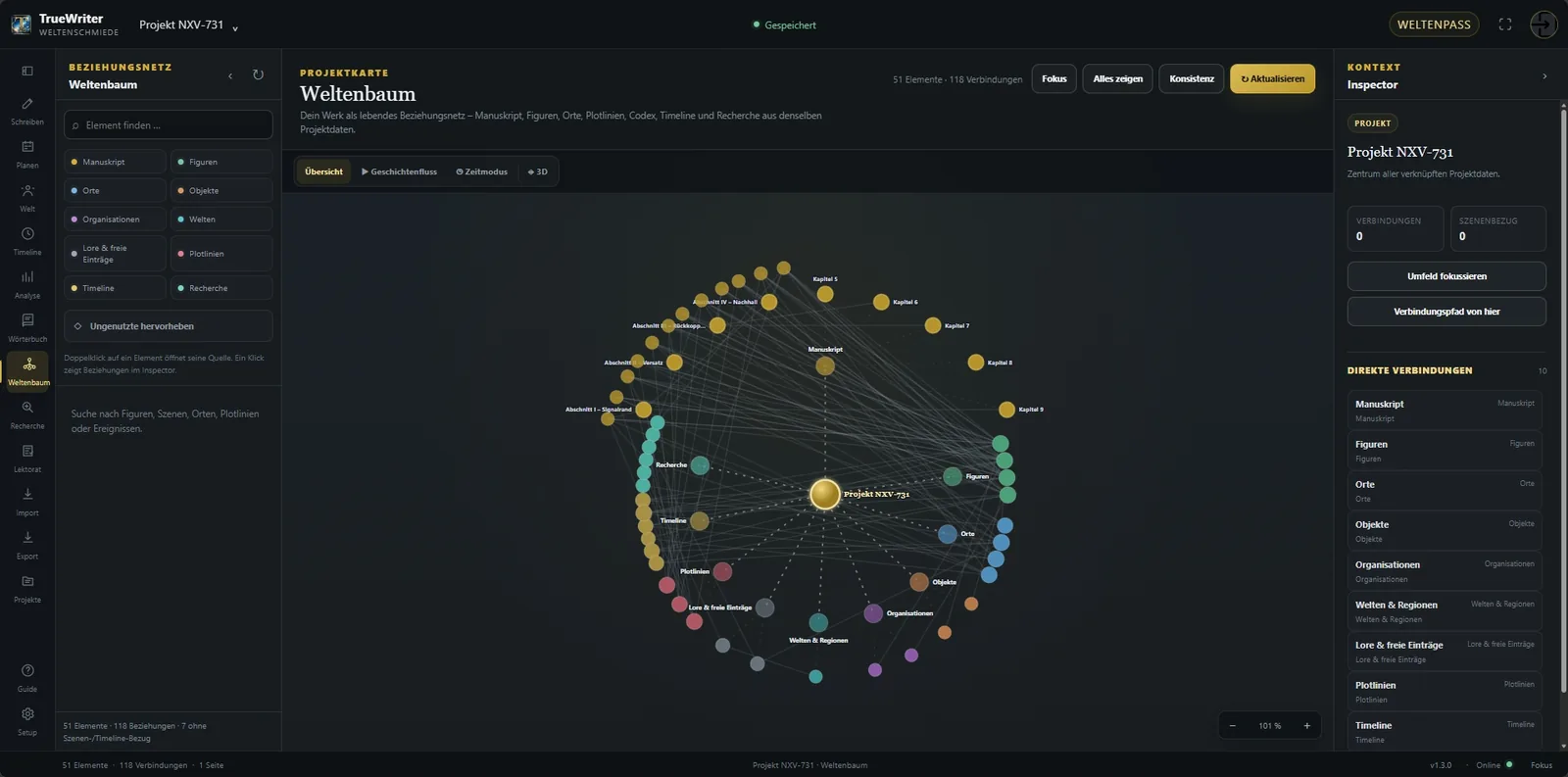Open the Import sidebar icon
Screen dimensions: 1568x777
27,502
